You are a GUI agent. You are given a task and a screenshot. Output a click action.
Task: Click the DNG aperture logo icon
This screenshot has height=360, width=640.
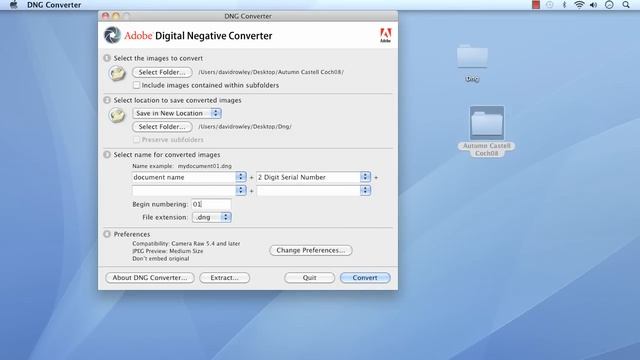coord(112,35)
